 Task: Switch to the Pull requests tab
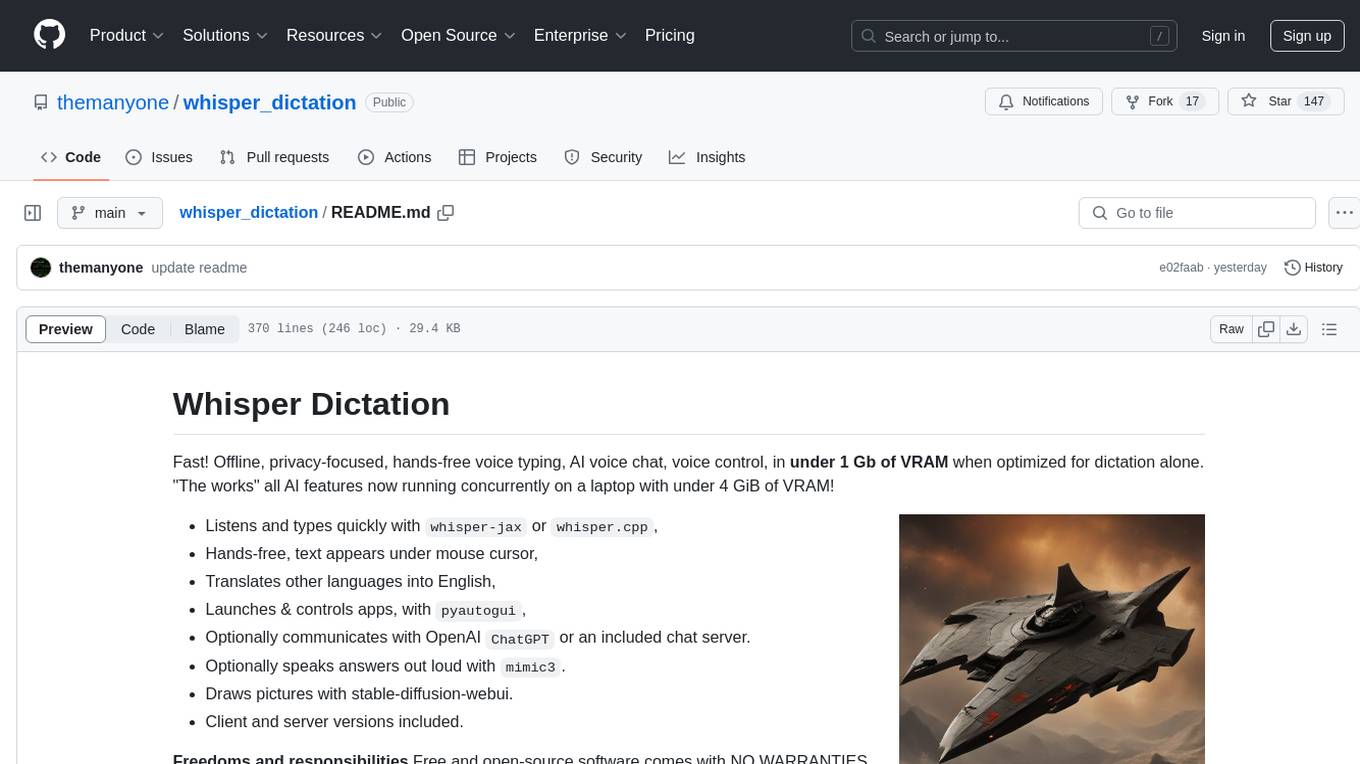coord(274,157)
